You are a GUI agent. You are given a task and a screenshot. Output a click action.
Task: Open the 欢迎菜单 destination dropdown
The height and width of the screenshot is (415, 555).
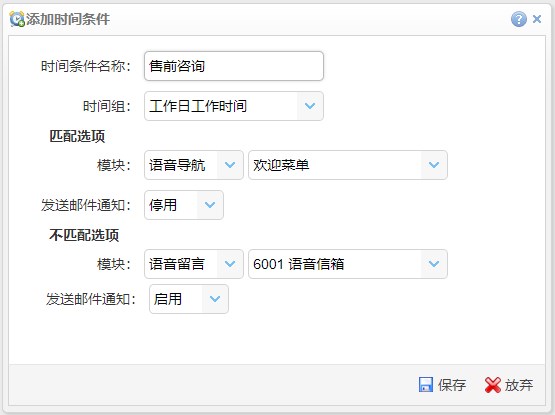(434, 165)
